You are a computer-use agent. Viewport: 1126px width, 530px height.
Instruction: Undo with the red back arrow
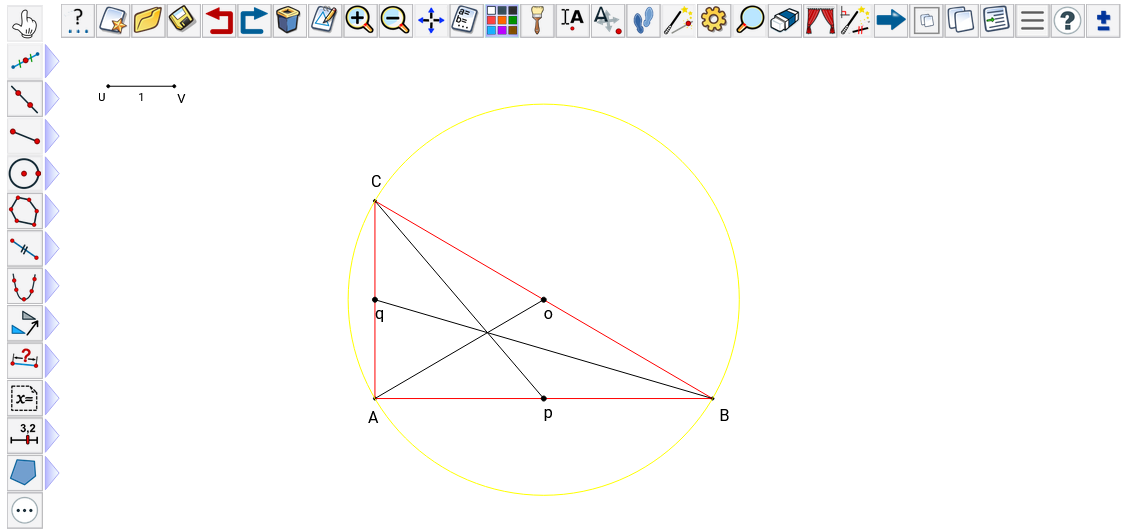(x=220, y=21)
